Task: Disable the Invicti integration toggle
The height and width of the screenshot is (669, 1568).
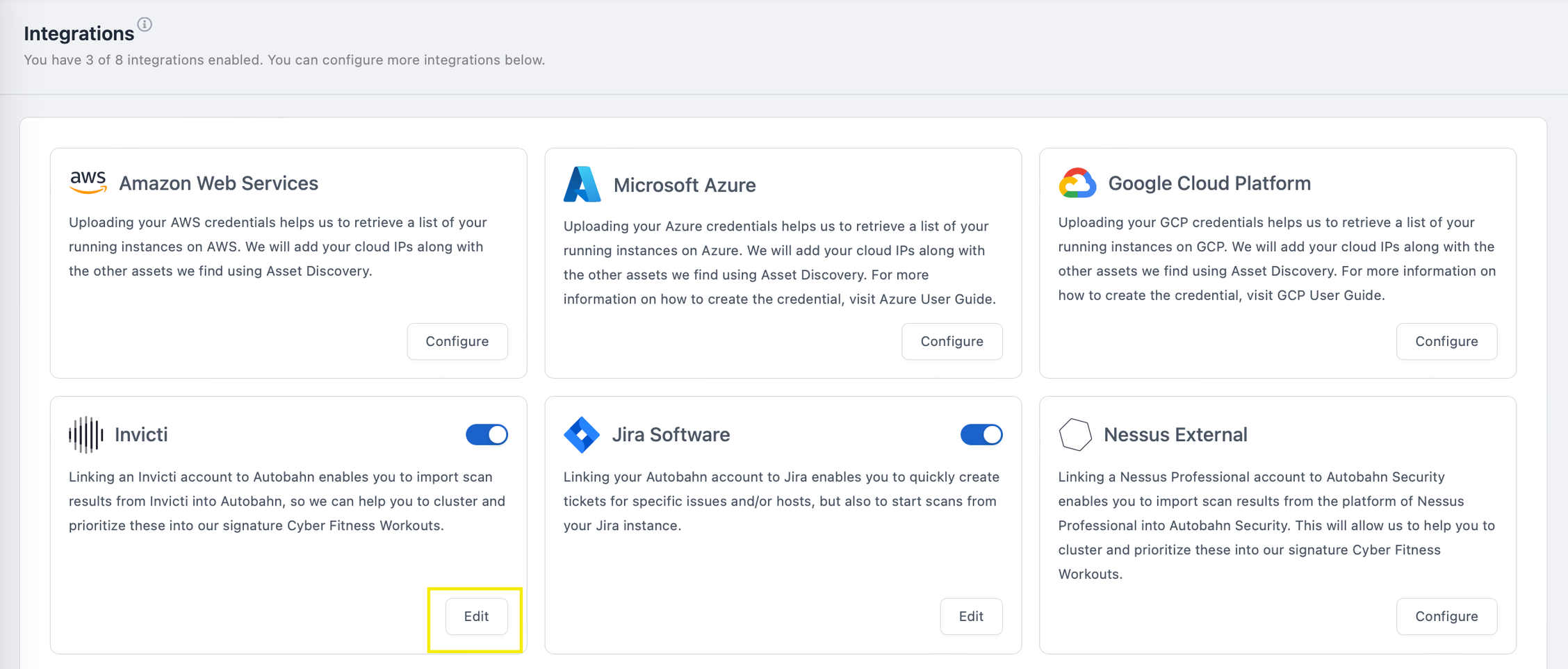Action: pyautogui.click(x=487, y=434)
